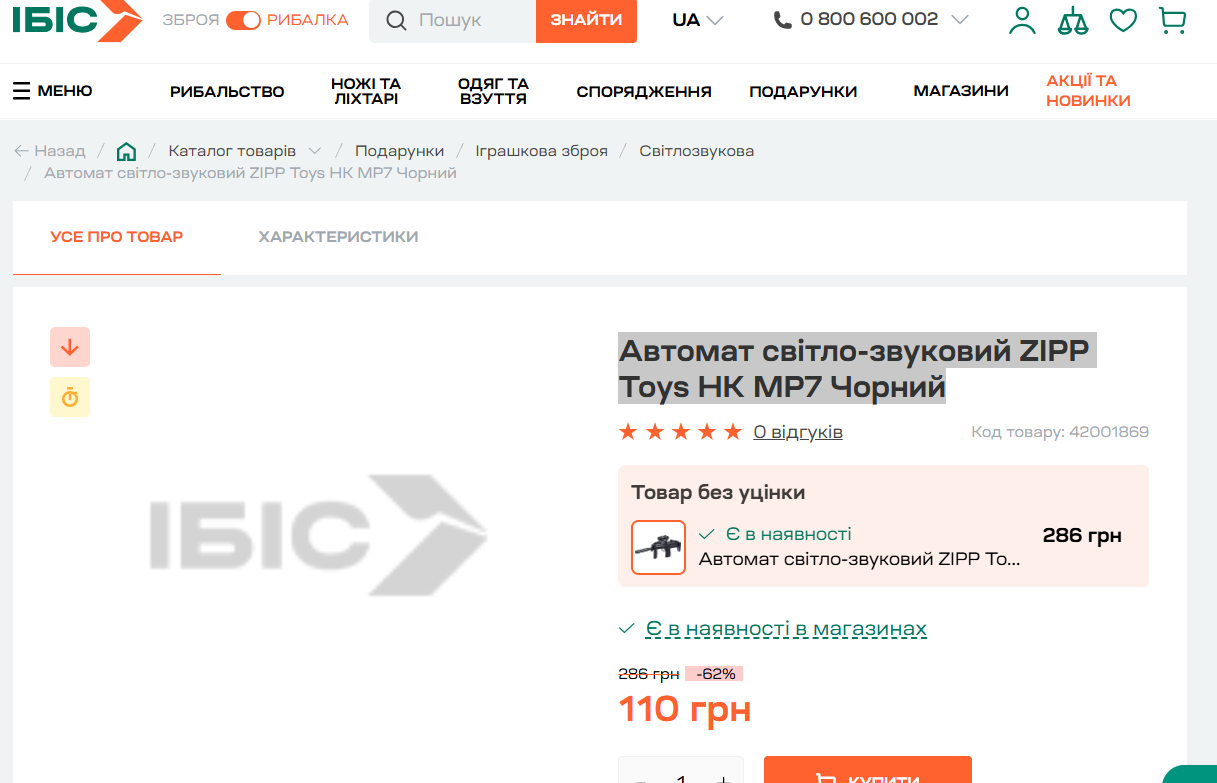Open the compare scales icon
1217x783 pixels.
[x=1073, y=20]
